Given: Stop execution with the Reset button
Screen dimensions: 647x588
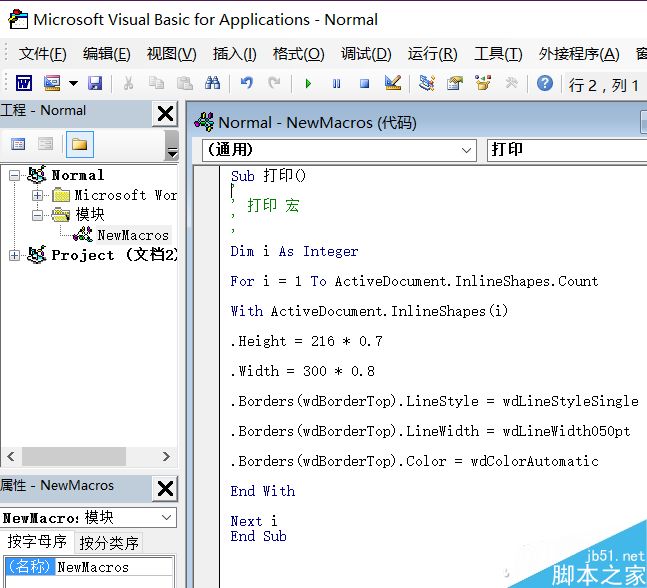Looking at the screenshot, I should [x=364, y=84].
